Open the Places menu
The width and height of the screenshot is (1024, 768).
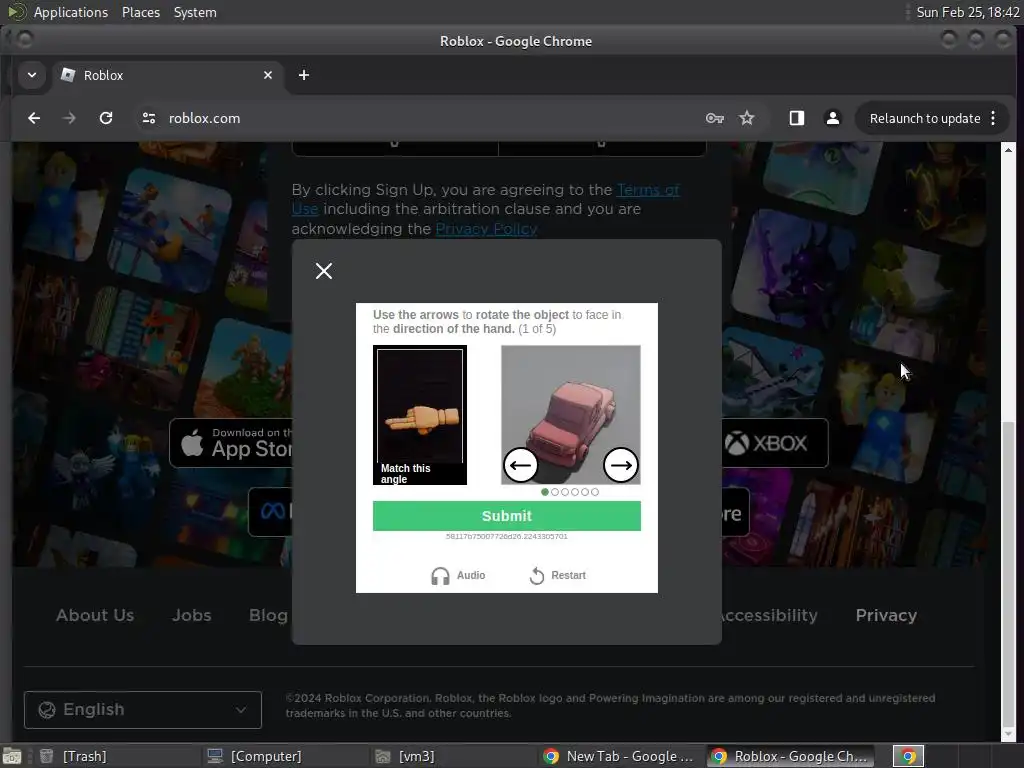(141, 12)
